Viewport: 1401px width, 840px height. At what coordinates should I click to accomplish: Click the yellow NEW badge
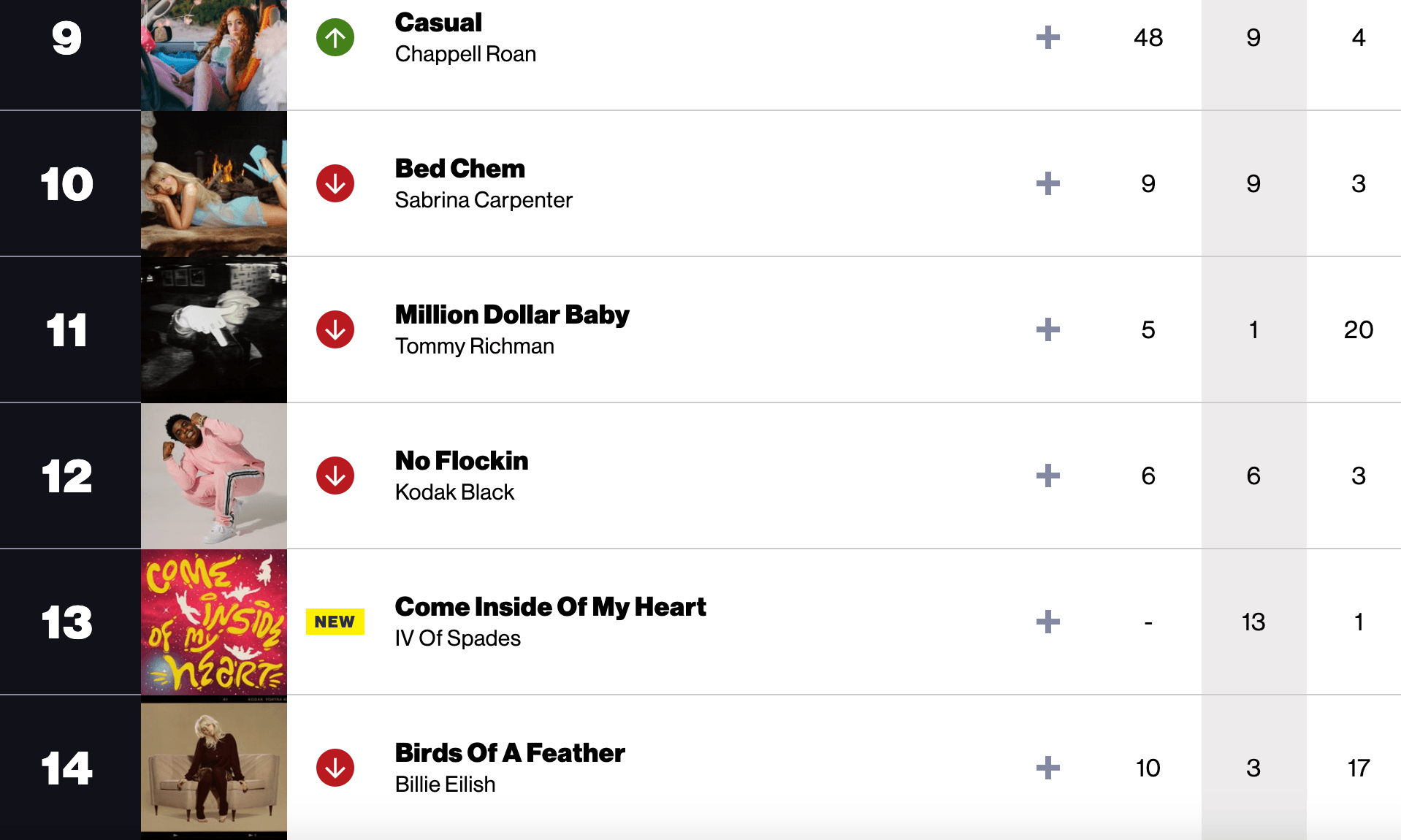coord(335,622)
